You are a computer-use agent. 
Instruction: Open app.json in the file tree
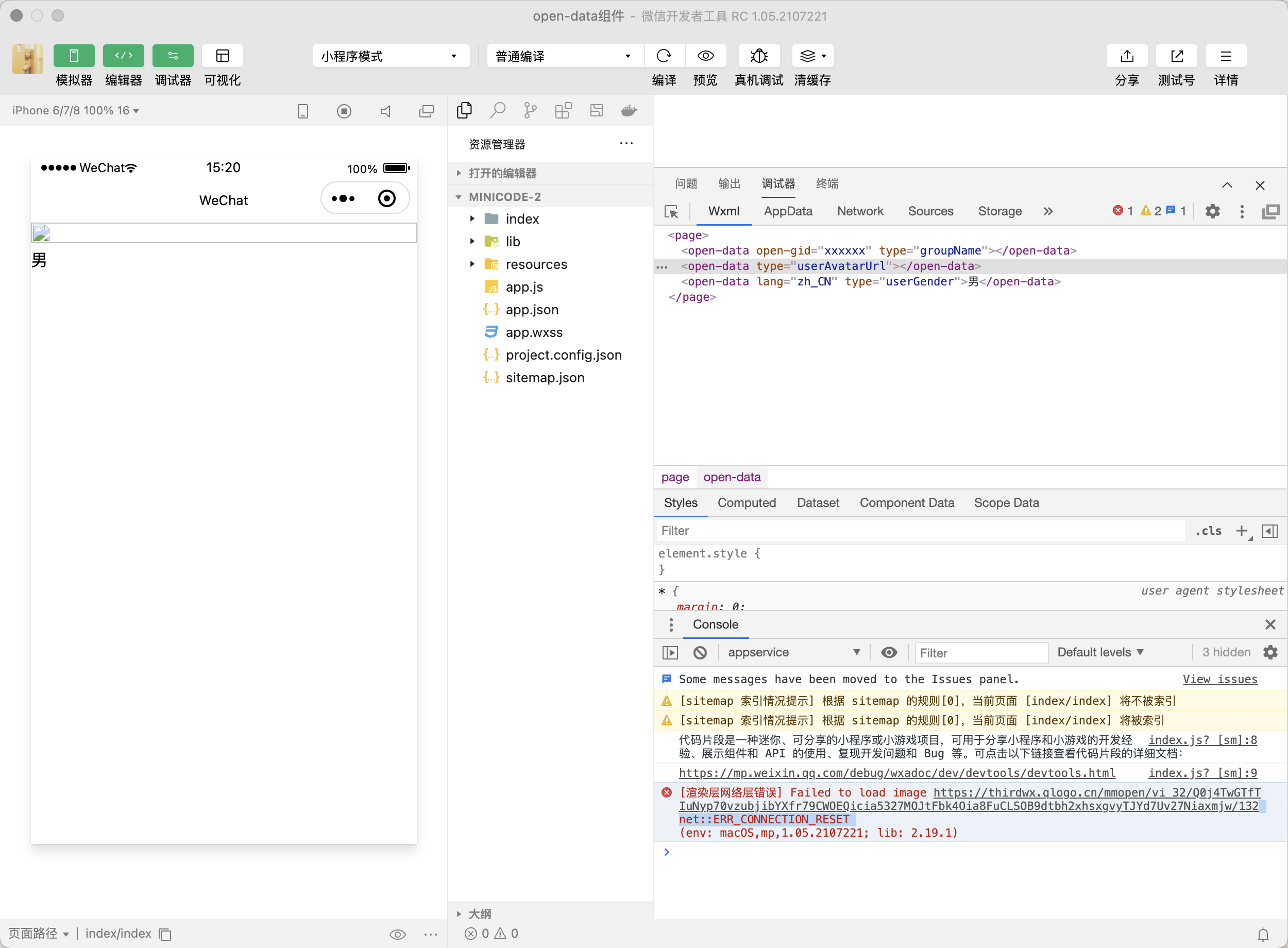pos(531,310)
